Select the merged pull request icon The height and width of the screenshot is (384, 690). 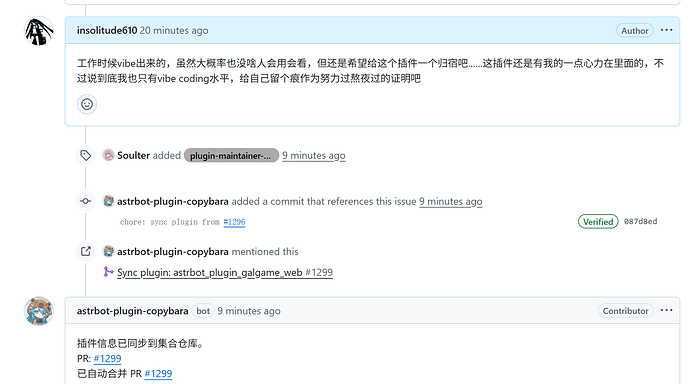tap(108, 272)
